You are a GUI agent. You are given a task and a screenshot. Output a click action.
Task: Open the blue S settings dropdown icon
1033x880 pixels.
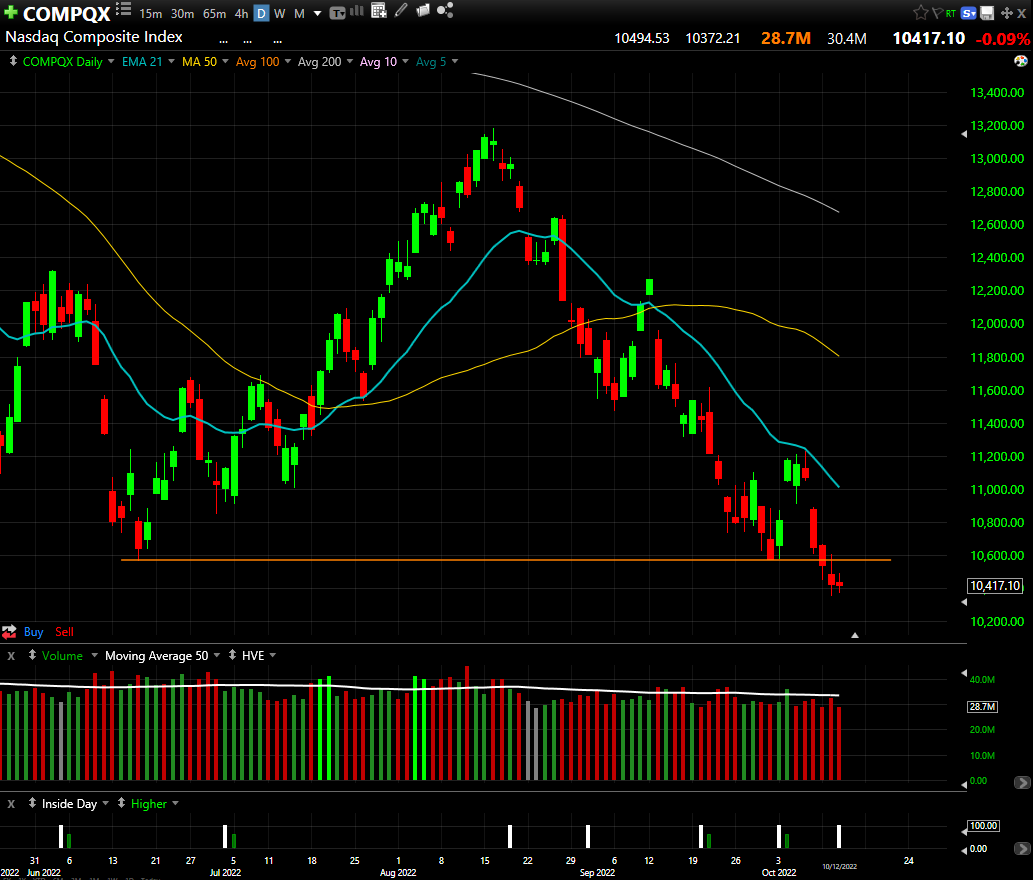(968, 13)
